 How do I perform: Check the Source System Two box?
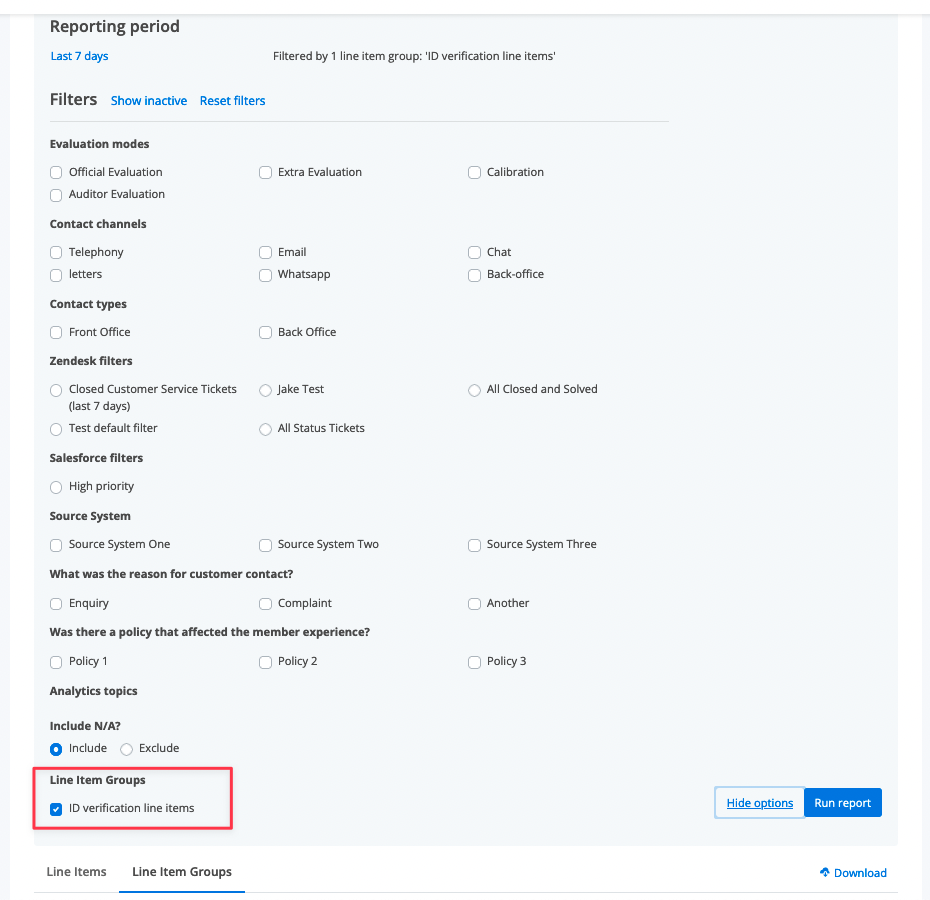(265, 545)
